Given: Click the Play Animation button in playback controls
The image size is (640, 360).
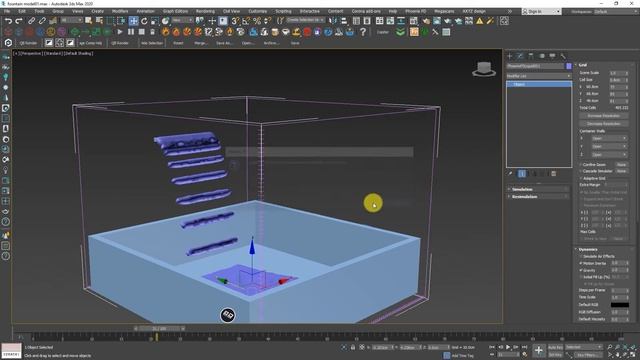Looking at the screenshot, I should tap(508, 347).
